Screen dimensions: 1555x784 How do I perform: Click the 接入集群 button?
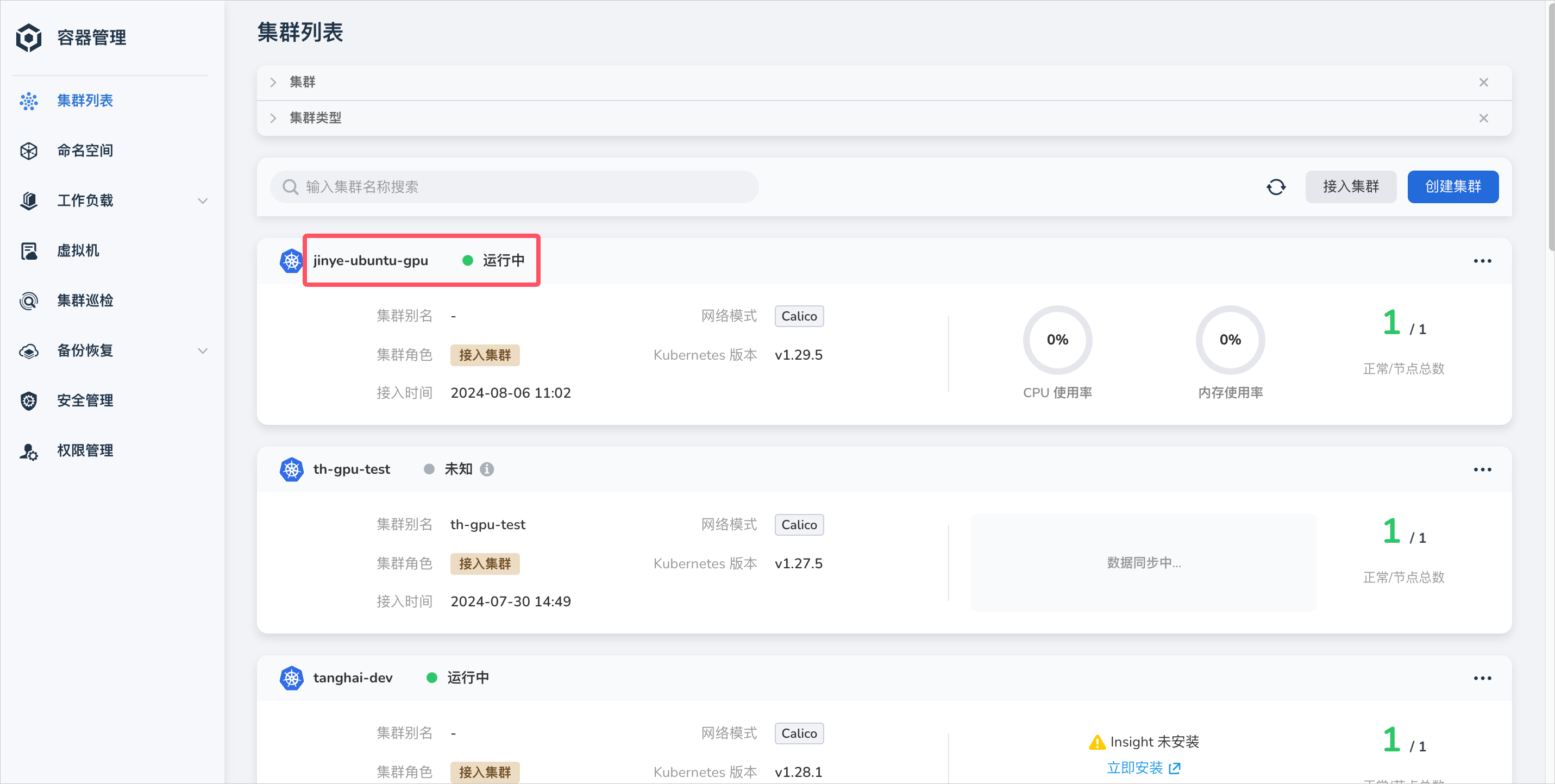point(1350,187)
